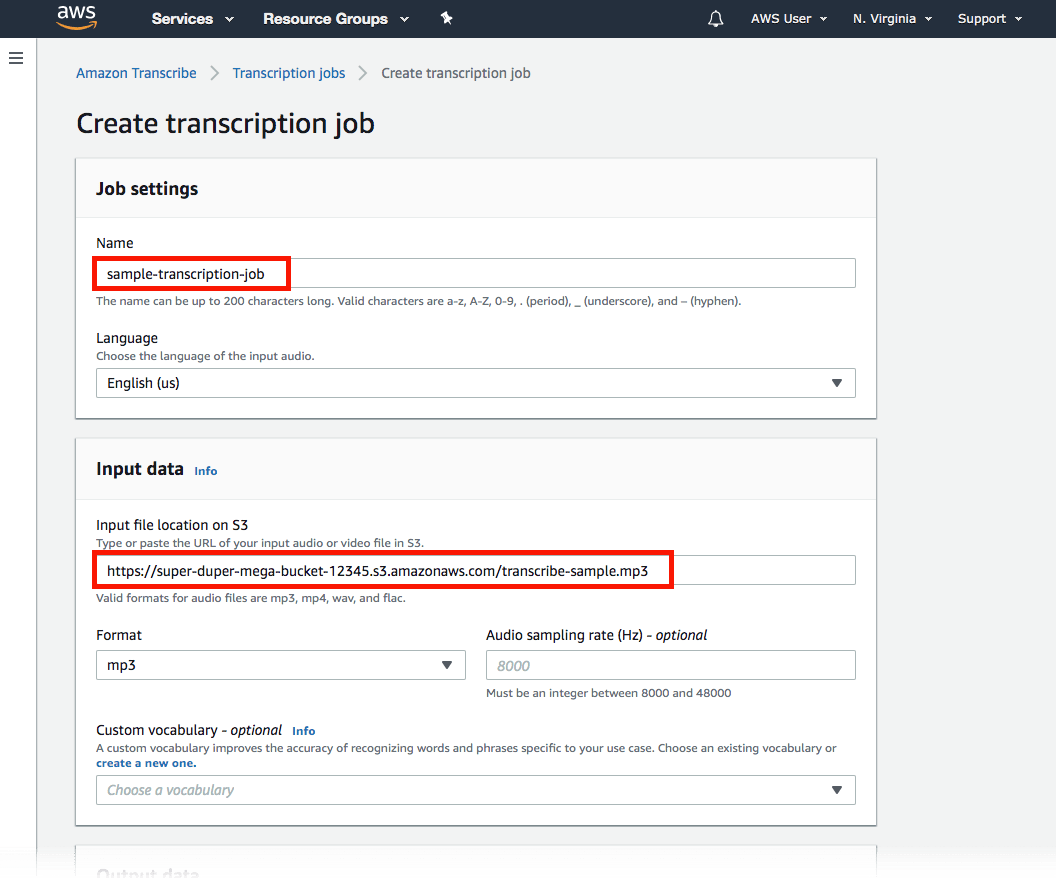Click the AWS logo home icon
1056x878 pixels.
point(76,18)
